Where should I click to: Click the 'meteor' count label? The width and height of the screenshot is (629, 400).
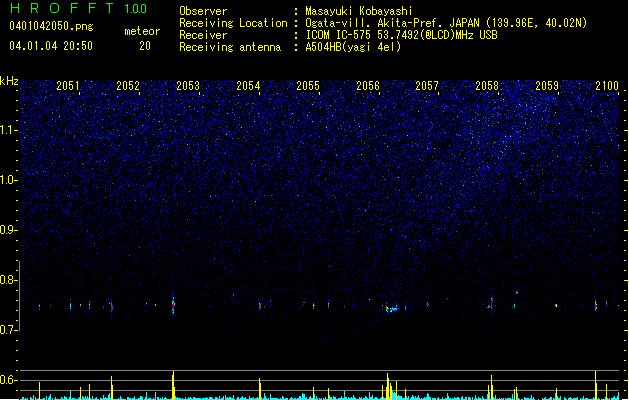(142, 31)
